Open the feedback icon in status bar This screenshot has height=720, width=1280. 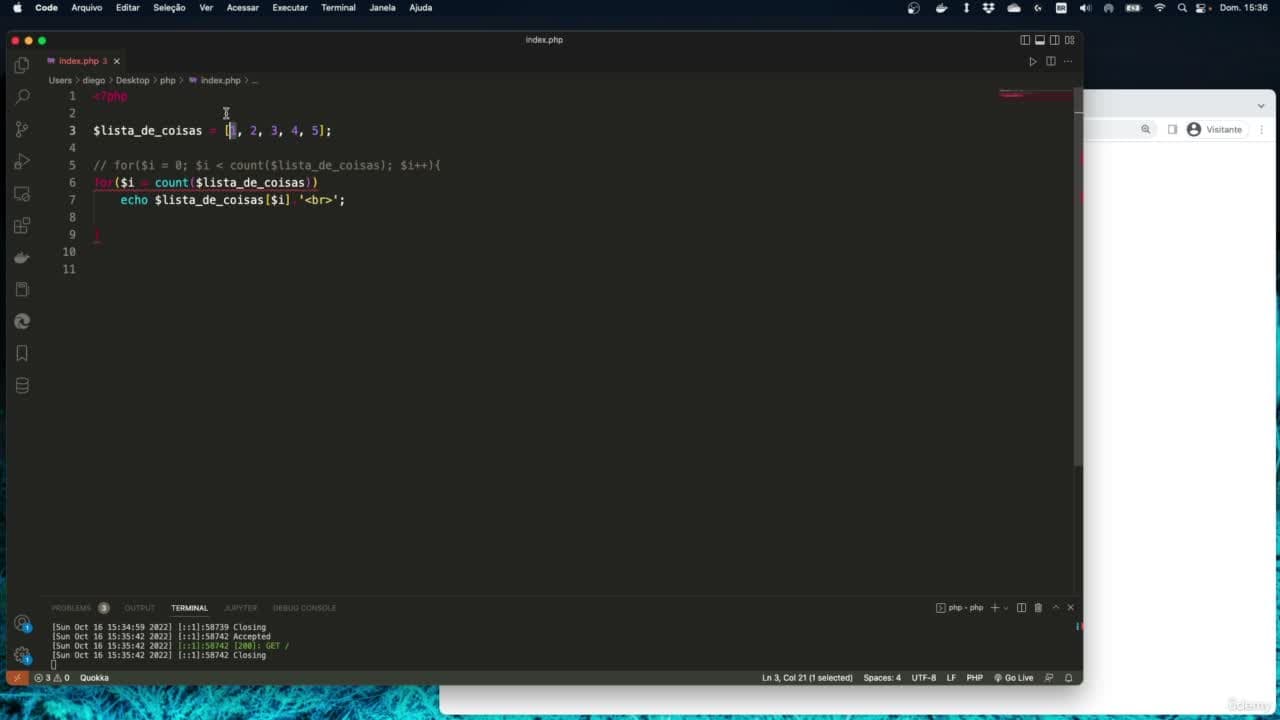click(x=1049, y=678)
